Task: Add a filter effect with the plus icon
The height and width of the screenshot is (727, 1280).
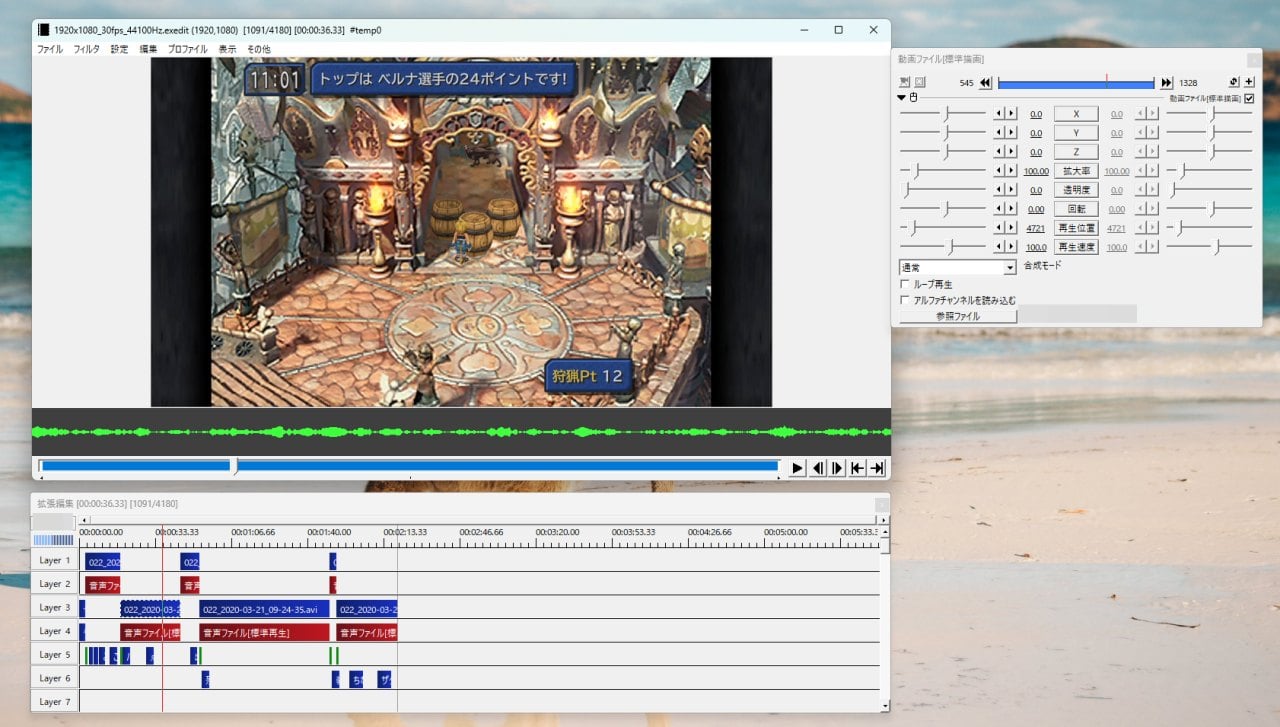Action: coord(1249,82)
